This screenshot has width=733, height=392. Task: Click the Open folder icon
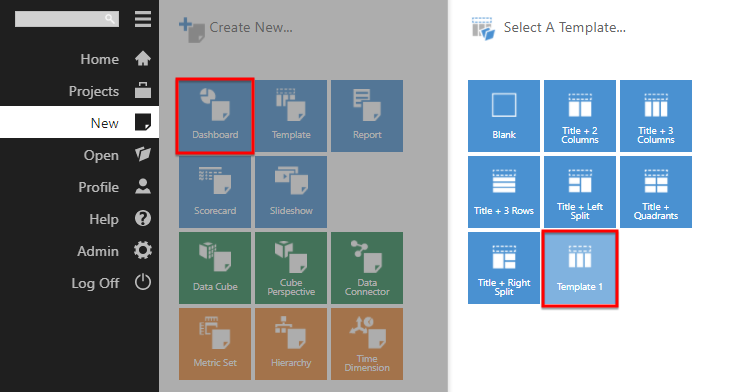[143, 154]
